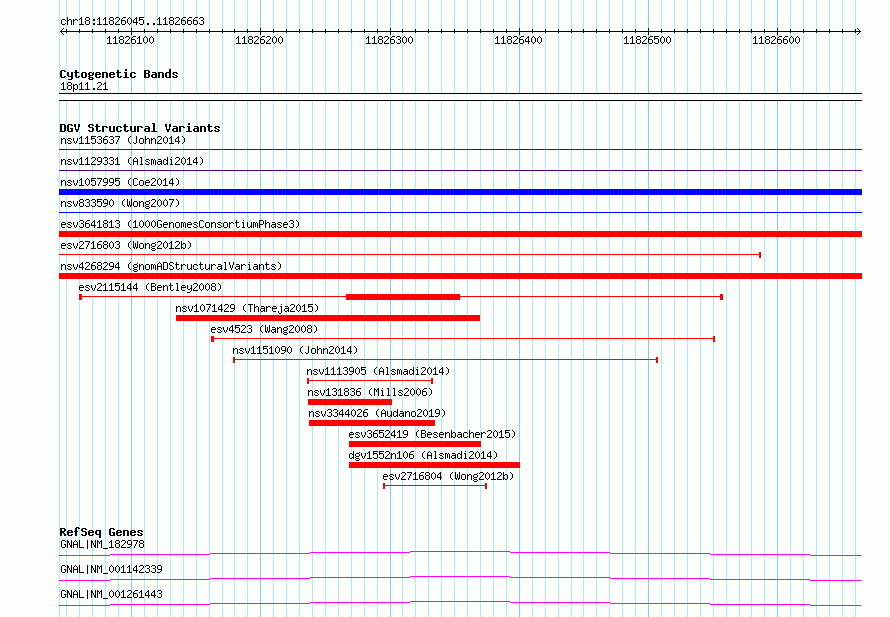Click ruler position 11826400
890x617 pixels.
[x=518, y=40]
